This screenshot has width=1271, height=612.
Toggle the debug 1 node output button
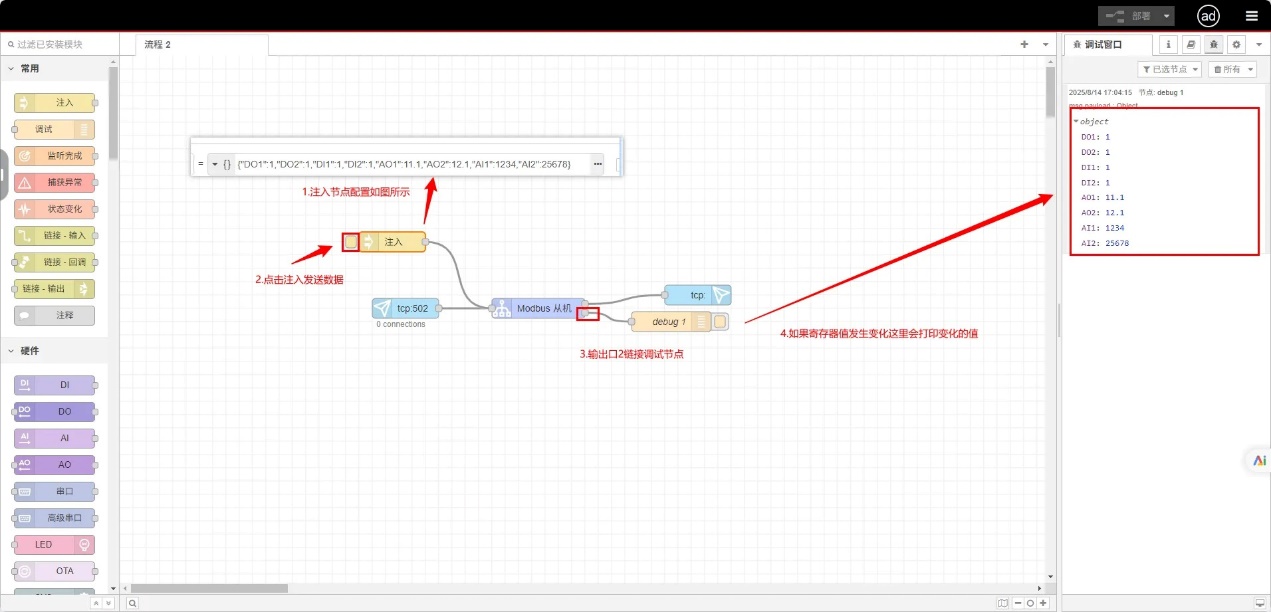point(720,322)
